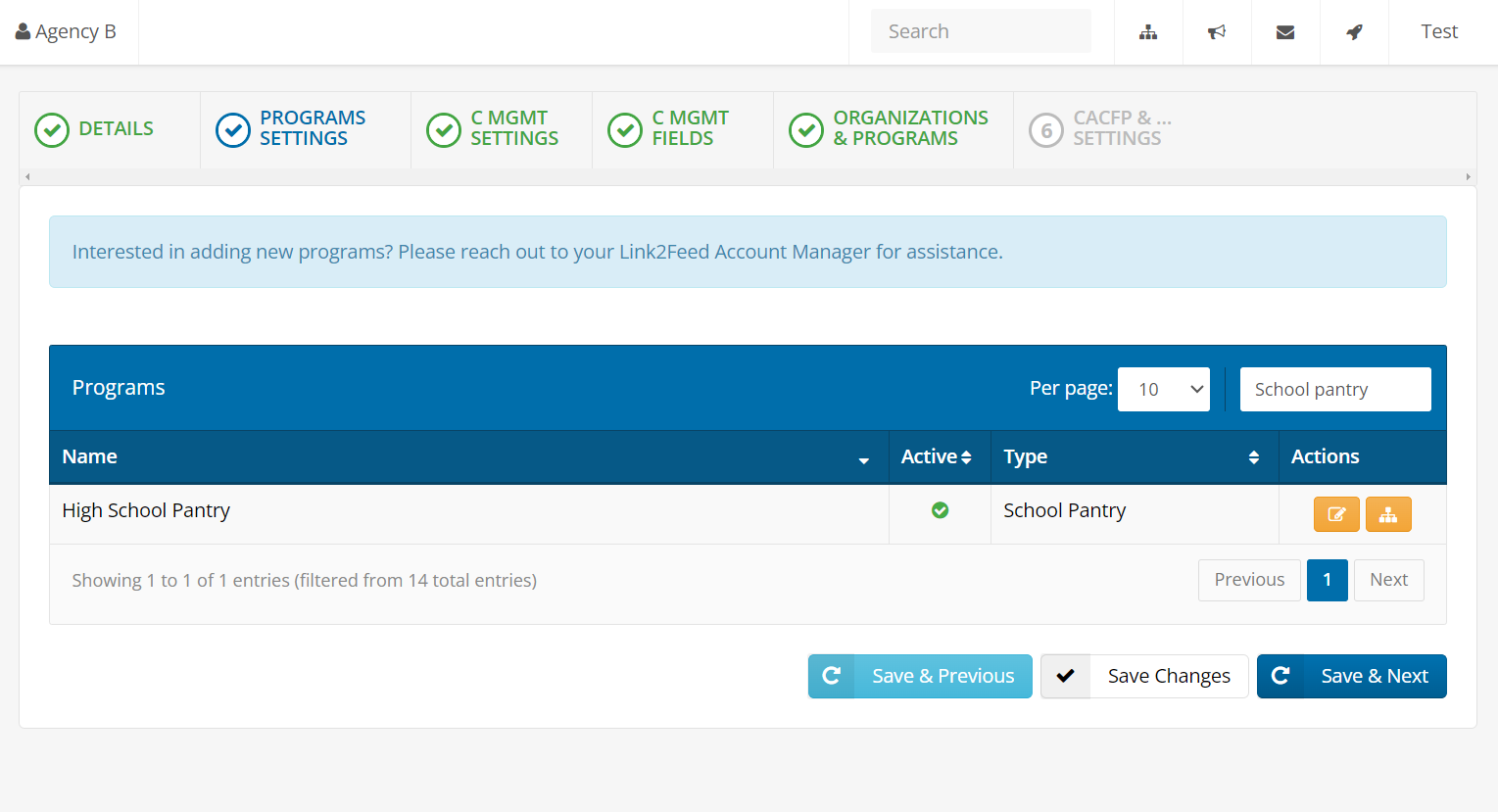Image resolution: width=1498 pixels, height=812 pixels.
Task: Click the rocket icon in header
Action: pyautogui.click(x=1354, y=32)
